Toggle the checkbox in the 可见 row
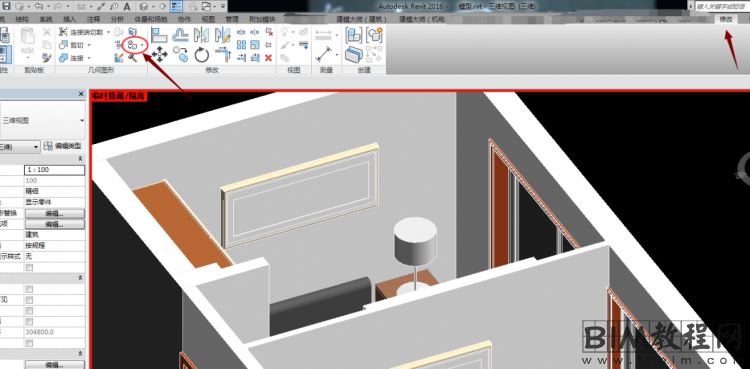 pyautogui.click(x=30, y=300)
